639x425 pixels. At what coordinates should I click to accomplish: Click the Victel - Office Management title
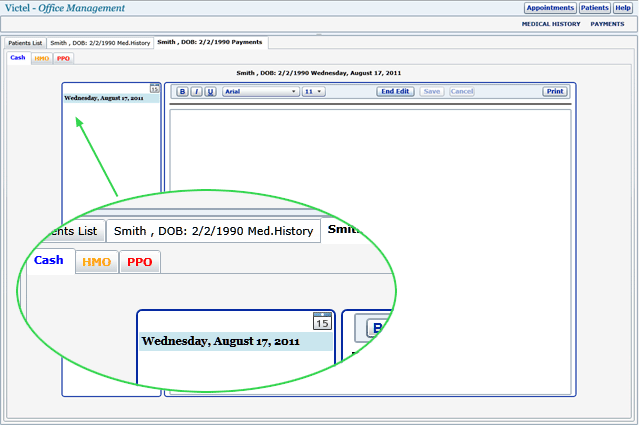pyautogui.click(x=65, y=8)
